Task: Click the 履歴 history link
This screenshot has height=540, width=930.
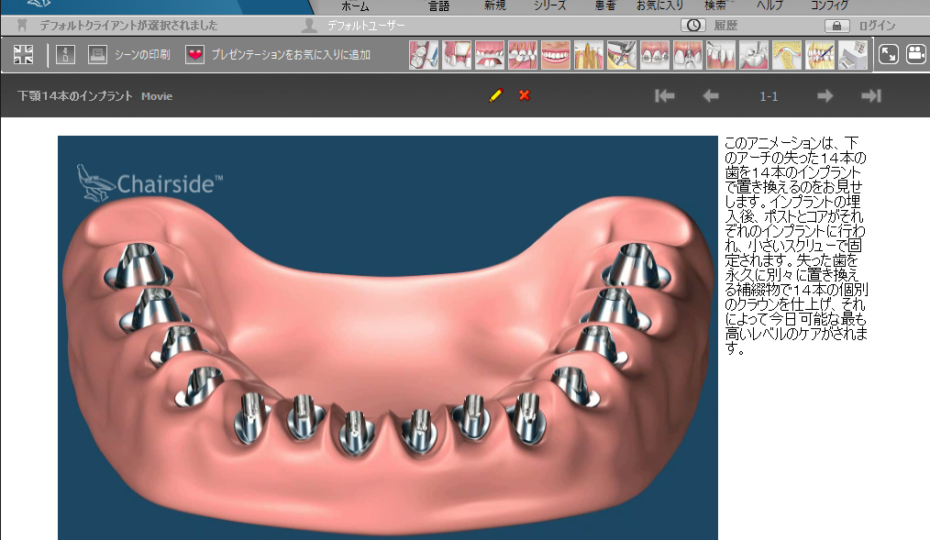Action: point(725,26)
